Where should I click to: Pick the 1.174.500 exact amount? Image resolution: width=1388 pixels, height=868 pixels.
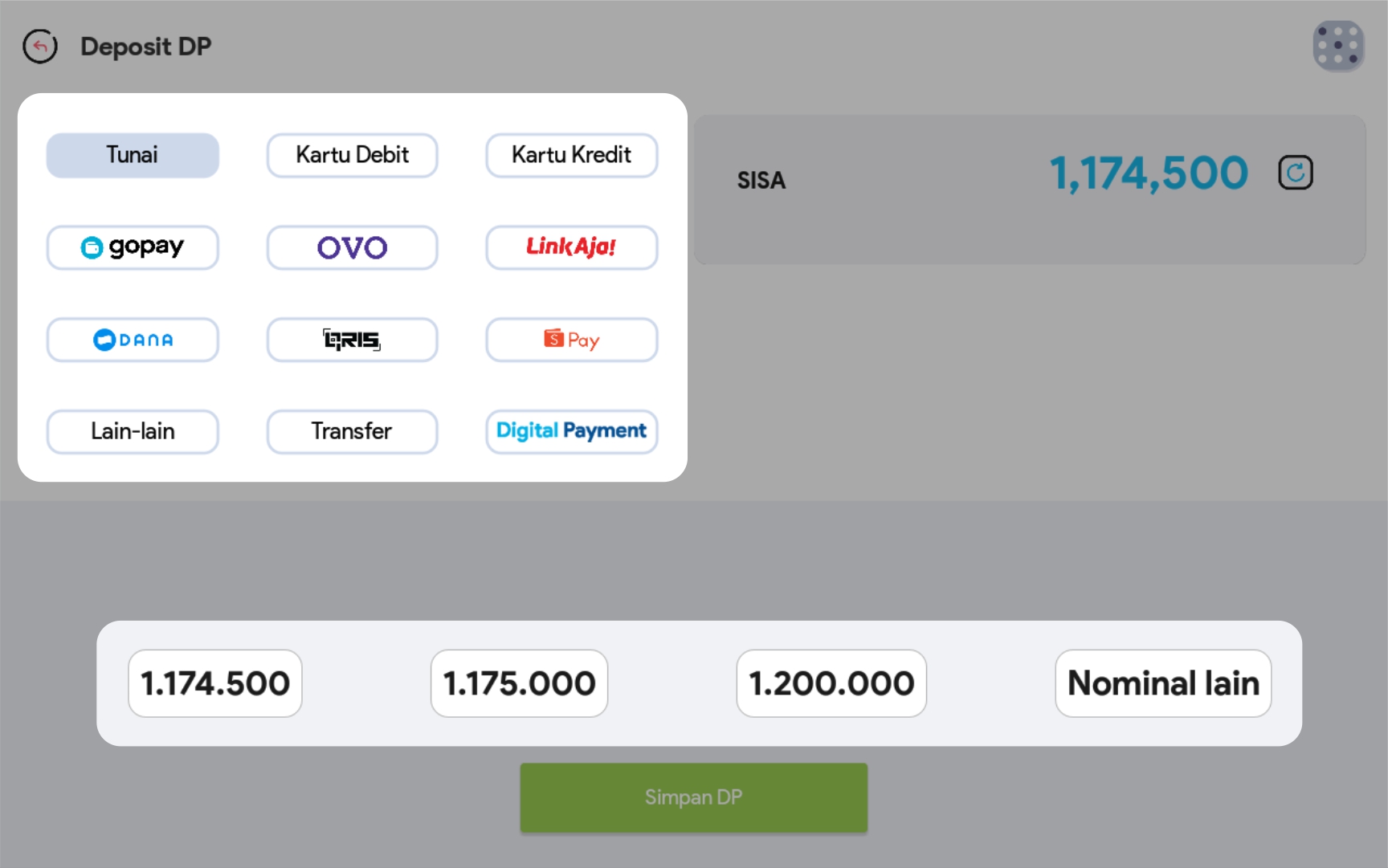tap(215, 683)
